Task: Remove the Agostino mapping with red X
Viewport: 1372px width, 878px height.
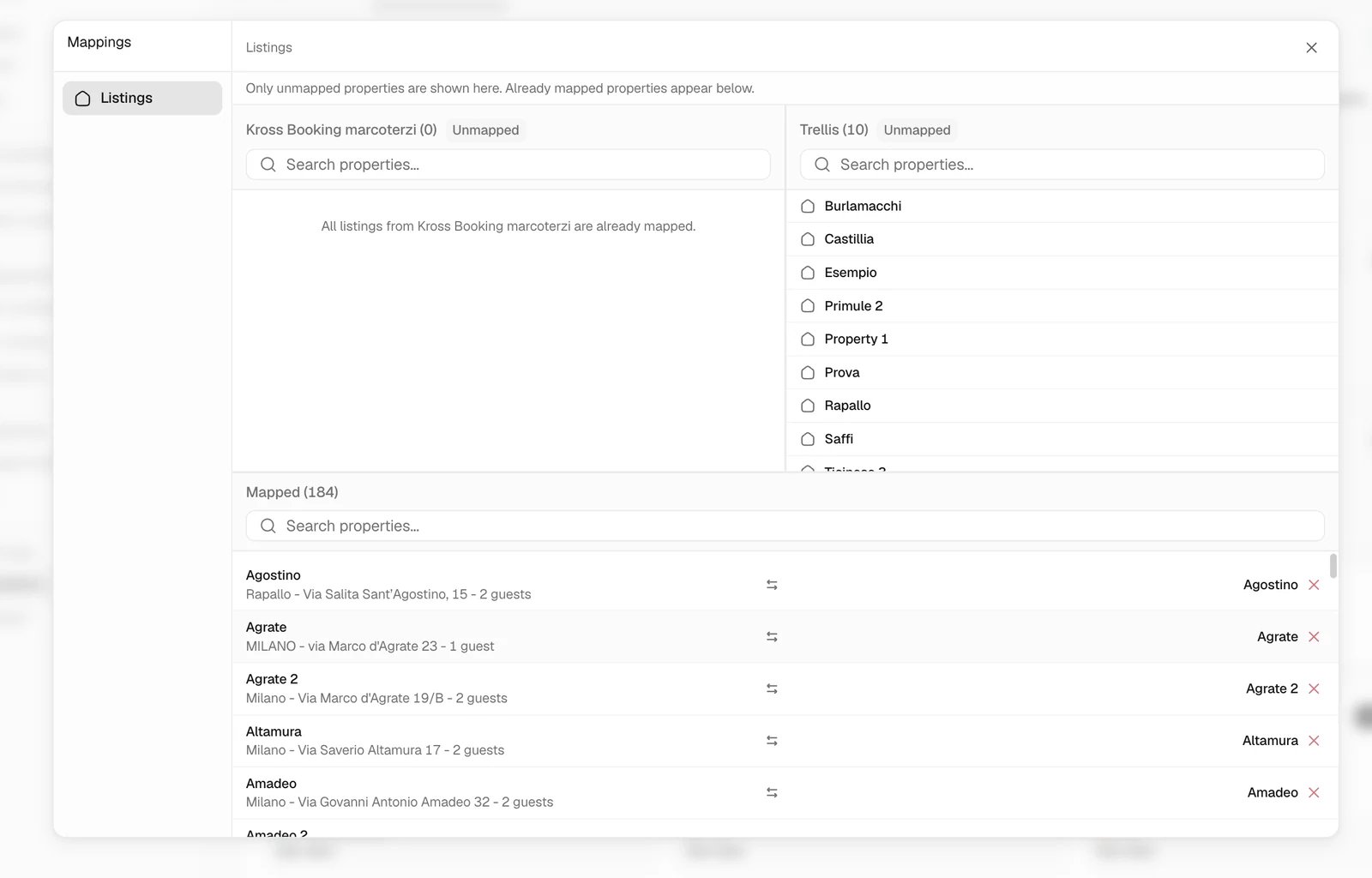Action: click(x=1314, y=585)
